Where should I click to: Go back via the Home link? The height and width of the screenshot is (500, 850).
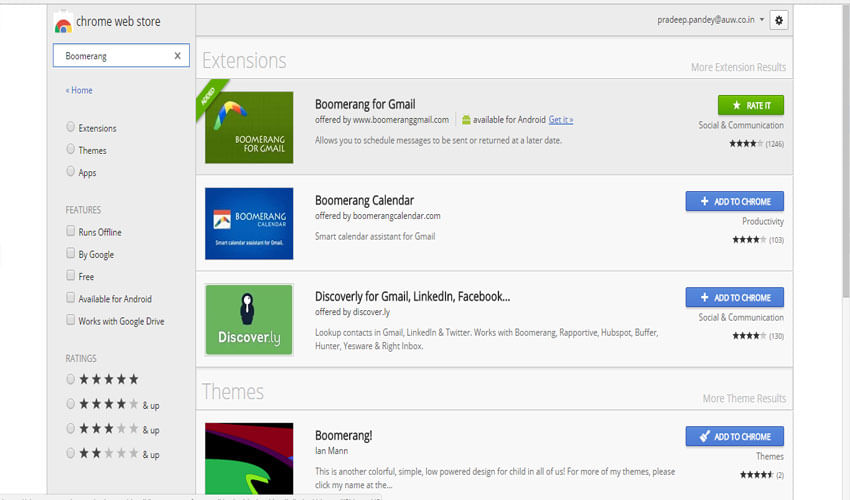point(79,90)
